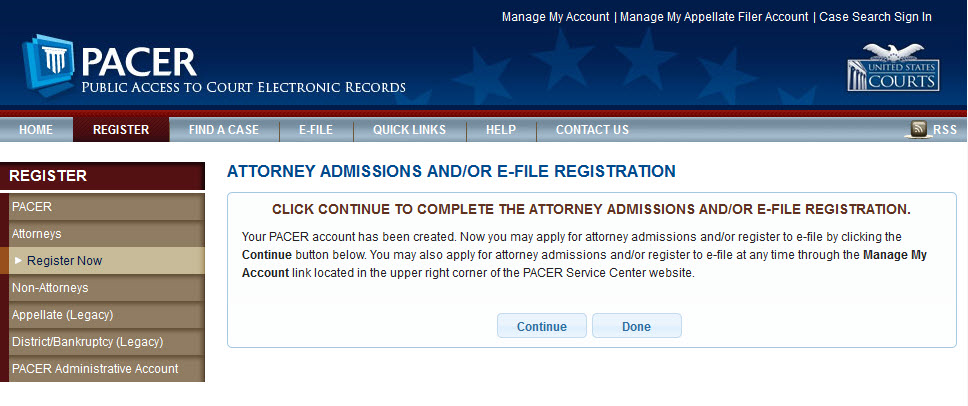Click the Case Search Sign In link
968x406 pixels.
(x=875, y=17)
